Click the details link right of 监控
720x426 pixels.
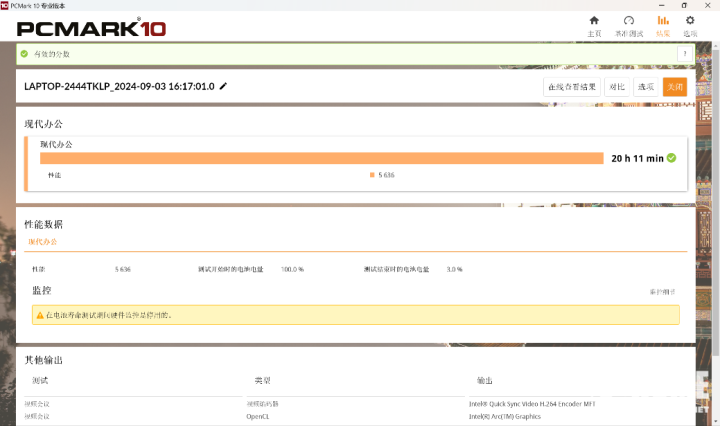click(x=662, y=291)
